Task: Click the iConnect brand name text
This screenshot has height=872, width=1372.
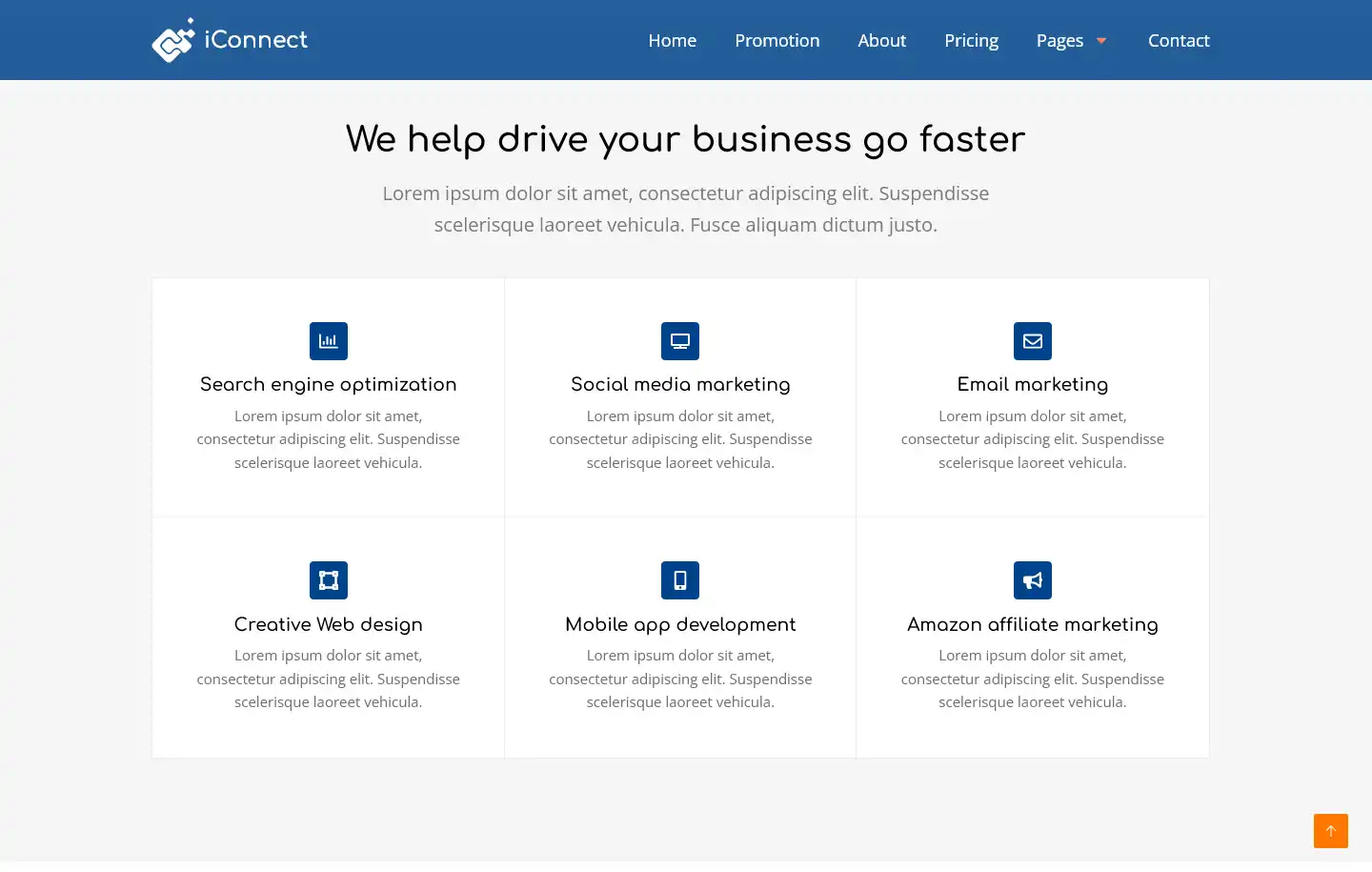Action: [256, 40]
